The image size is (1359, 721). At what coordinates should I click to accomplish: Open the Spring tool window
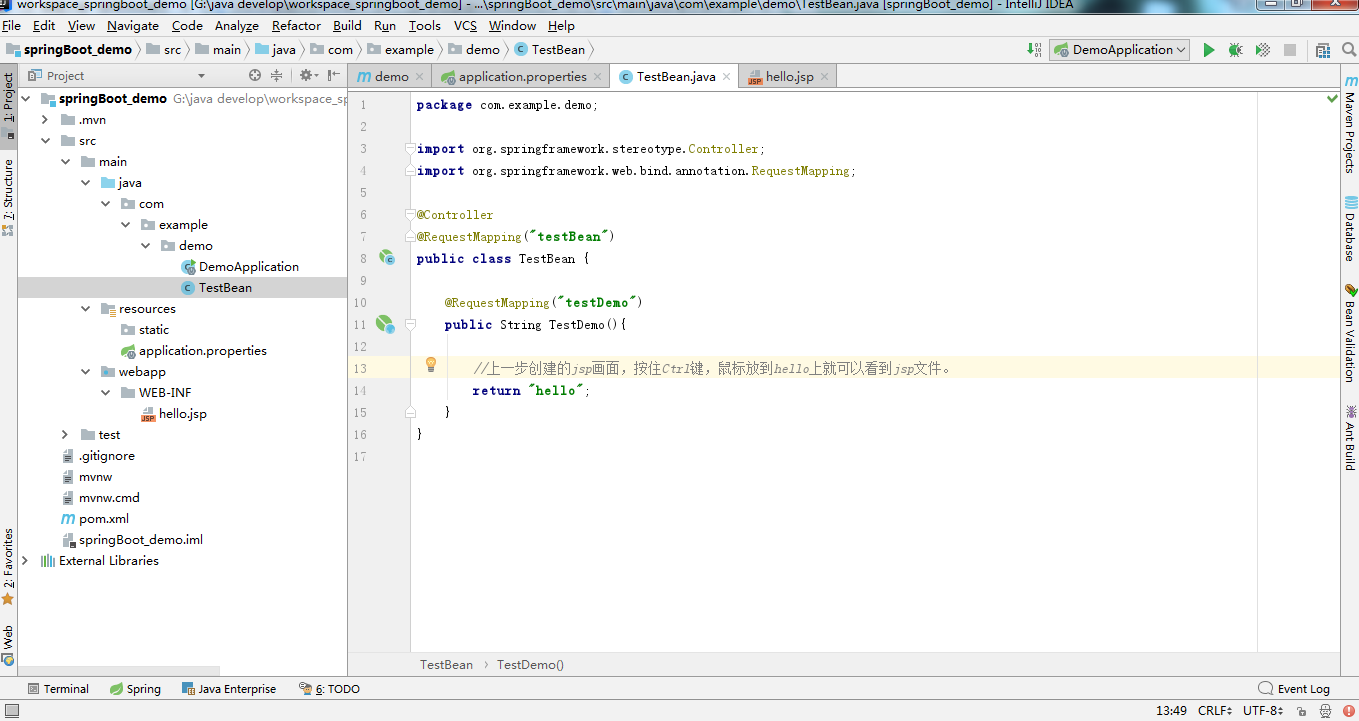(x=135, y=689)
